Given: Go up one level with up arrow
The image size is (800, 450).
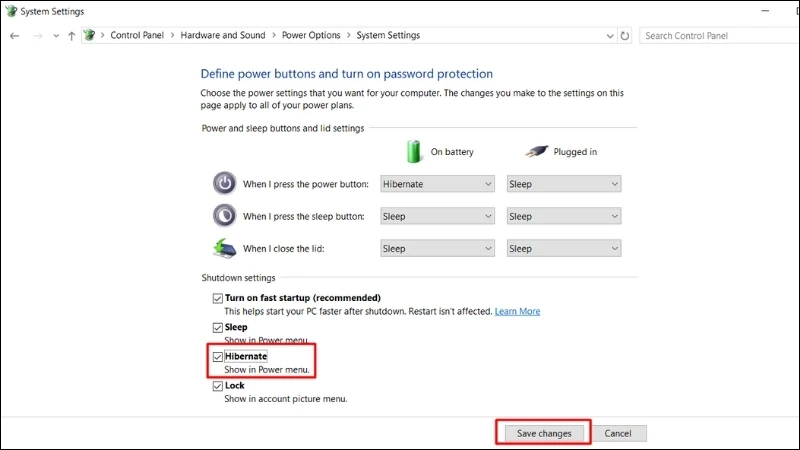Looking at the screenshot, I should click(x=71, y=36).
